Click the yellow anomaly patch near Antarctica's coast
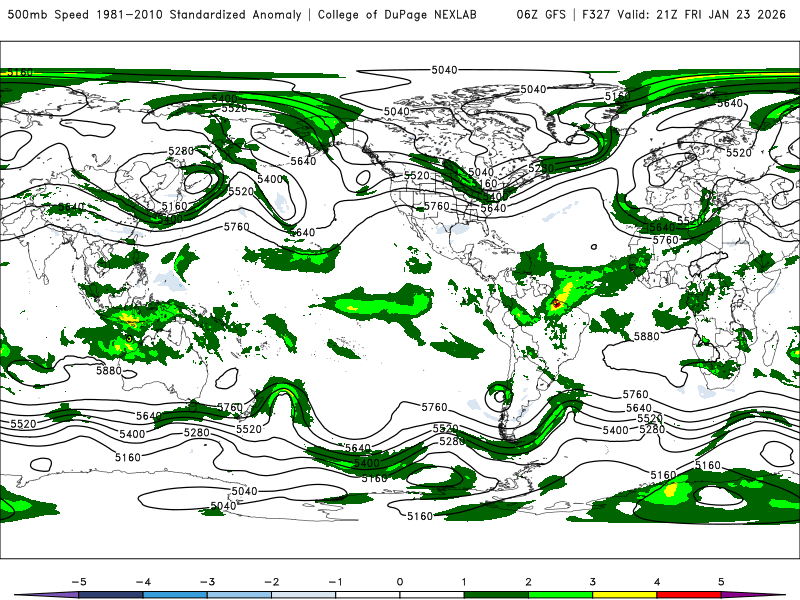The width and height of the screenshot is (800, 600). pyautogui.click(x=670, y=490)
